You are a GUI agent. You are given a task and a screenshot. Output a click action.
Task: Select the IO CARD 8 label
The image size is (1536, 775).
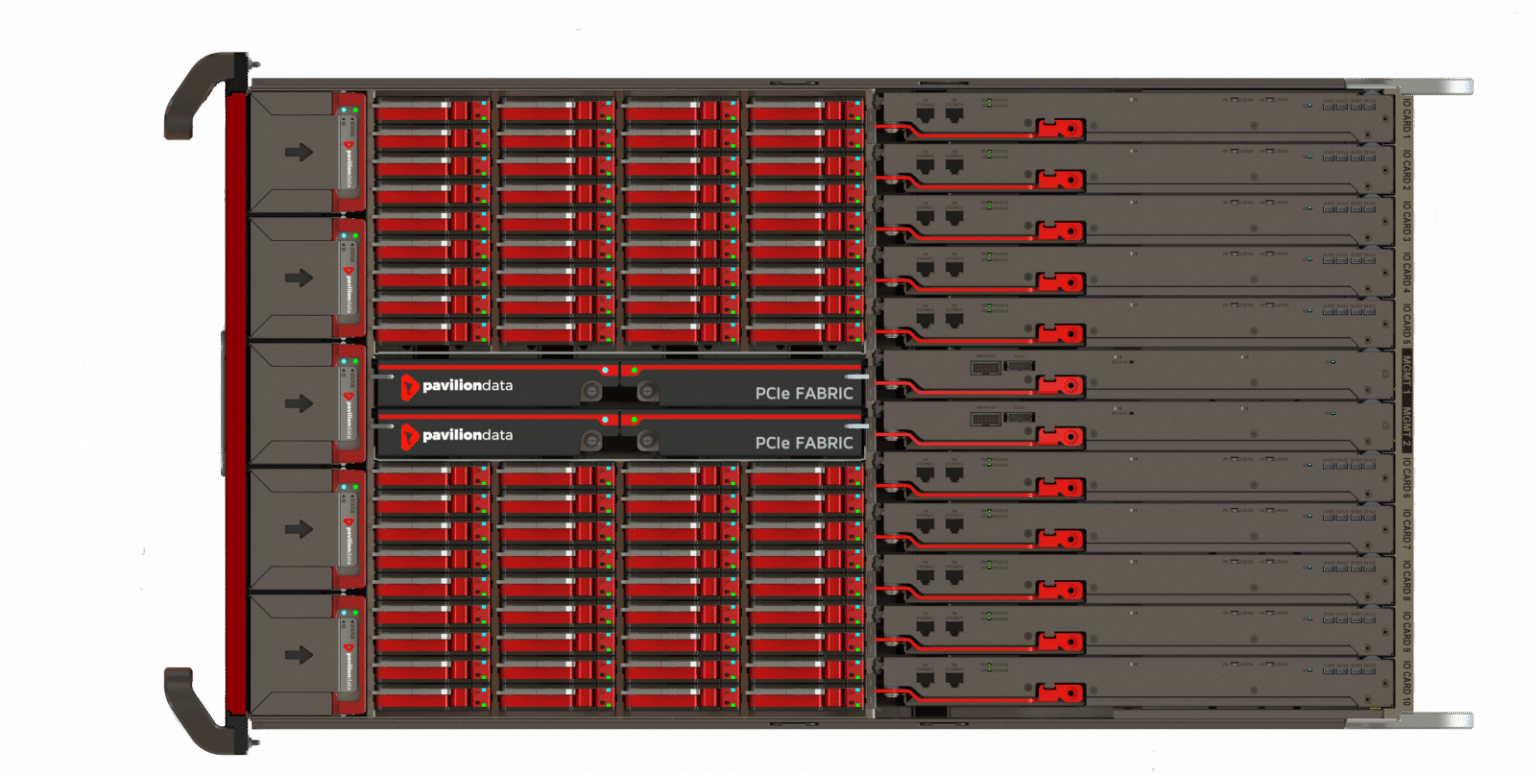pos(1405,581)
